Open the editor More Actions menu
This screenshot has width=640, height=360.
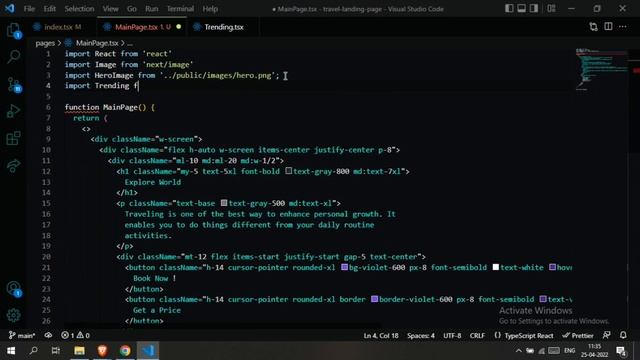click(x=622, y=27)
